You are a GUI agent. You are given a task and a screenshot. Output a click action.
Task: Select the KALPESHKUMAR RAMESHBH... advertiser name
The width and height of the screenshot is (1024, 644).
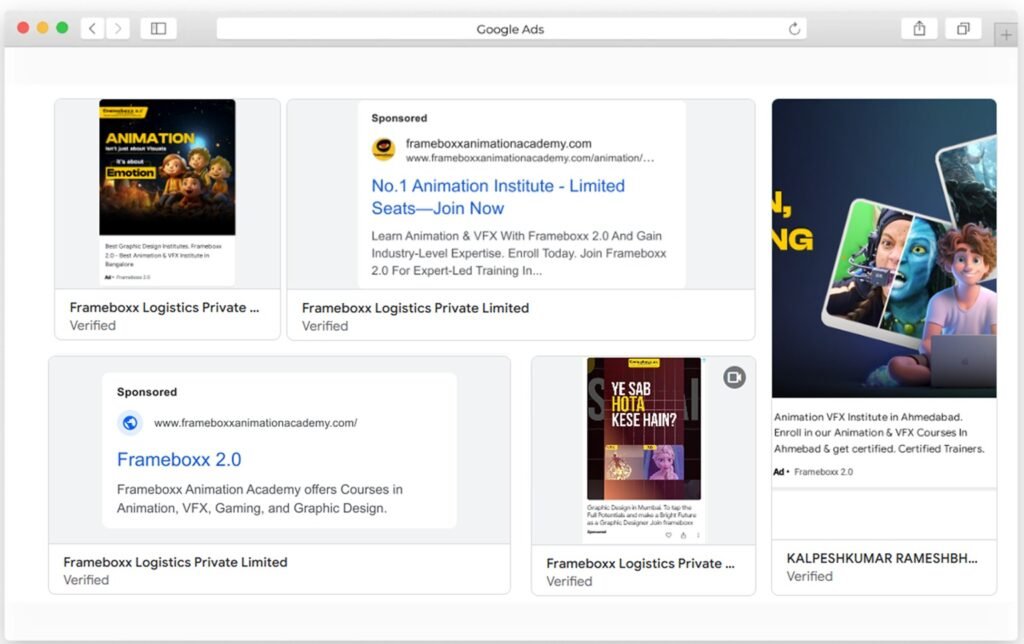[x=882, y=558]
